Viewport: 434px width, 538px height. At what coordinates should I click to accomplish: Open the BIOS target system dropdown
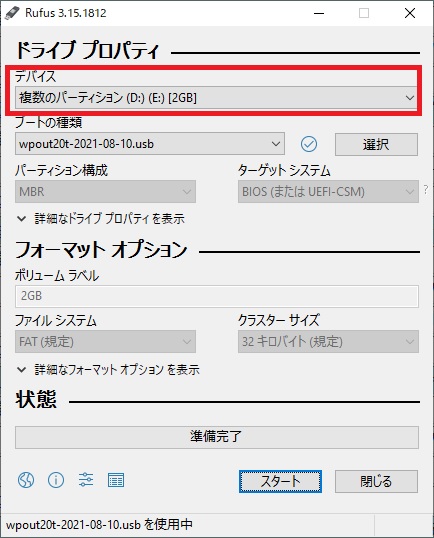[x=328, y=191]
